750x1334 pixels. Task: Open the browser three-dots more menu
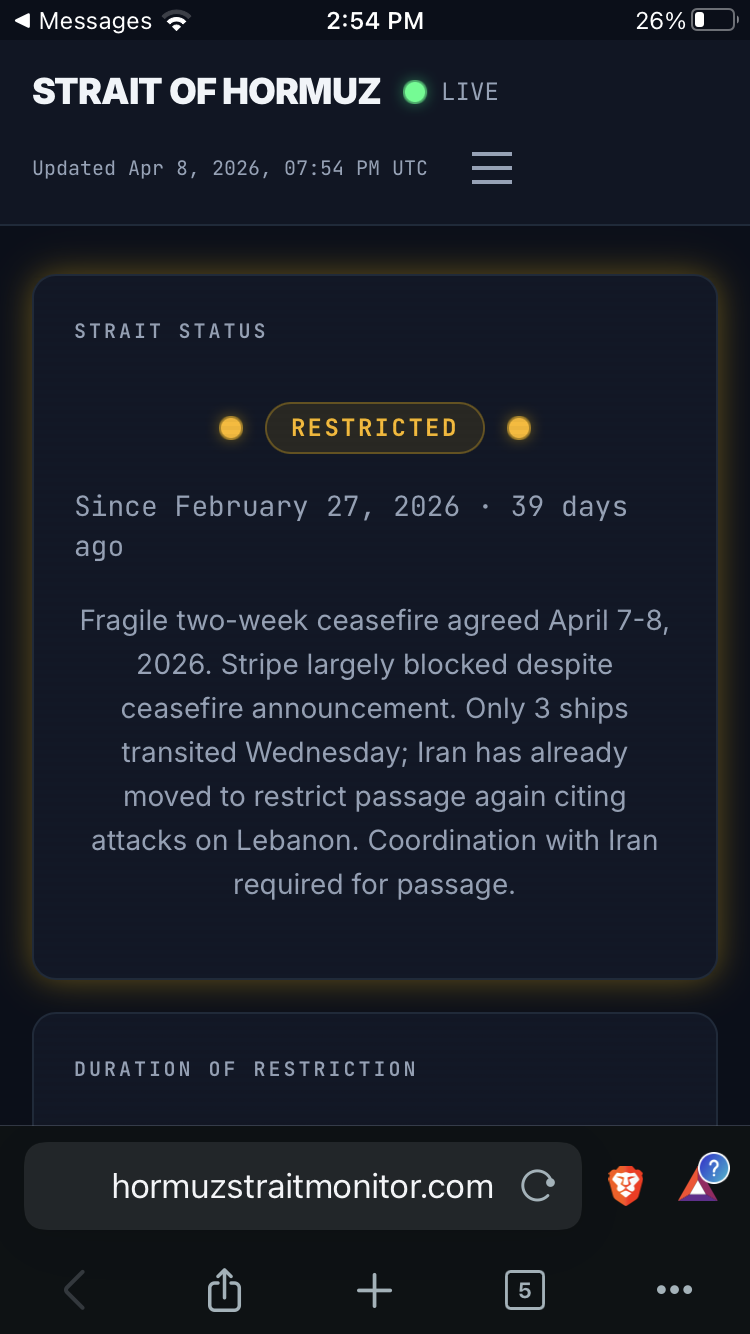674,1290
